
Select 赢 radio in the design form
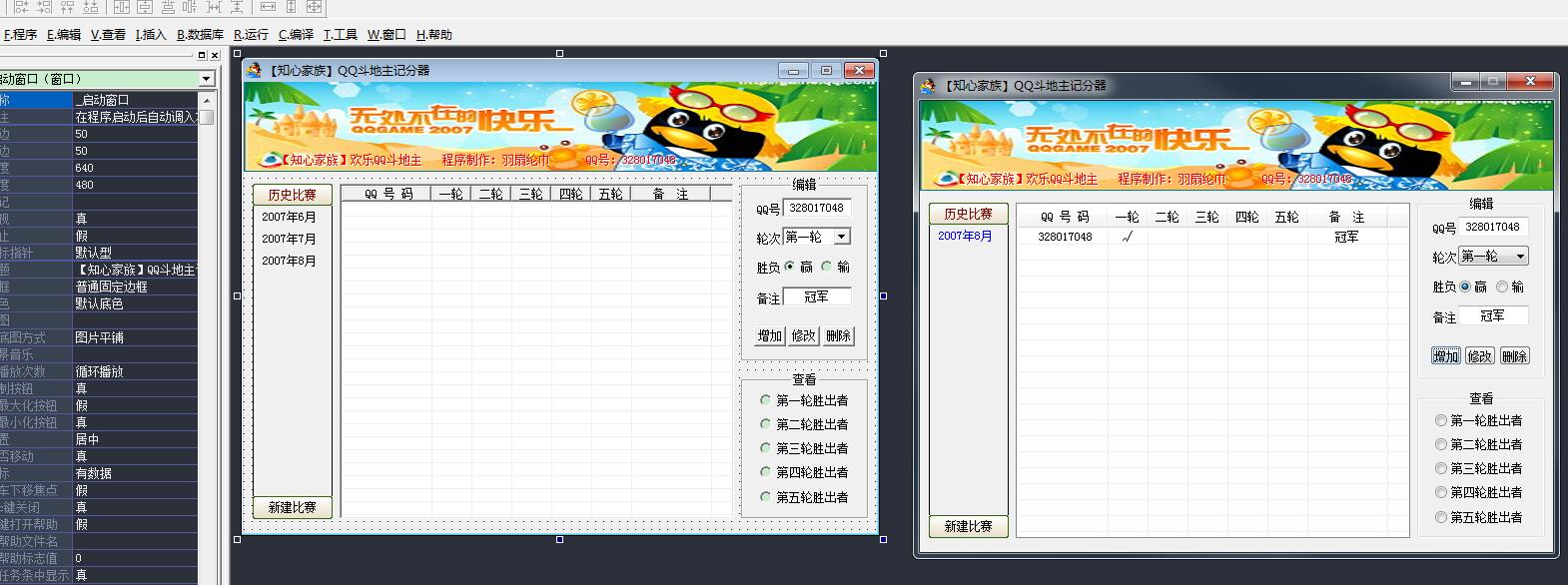(790, 267)
